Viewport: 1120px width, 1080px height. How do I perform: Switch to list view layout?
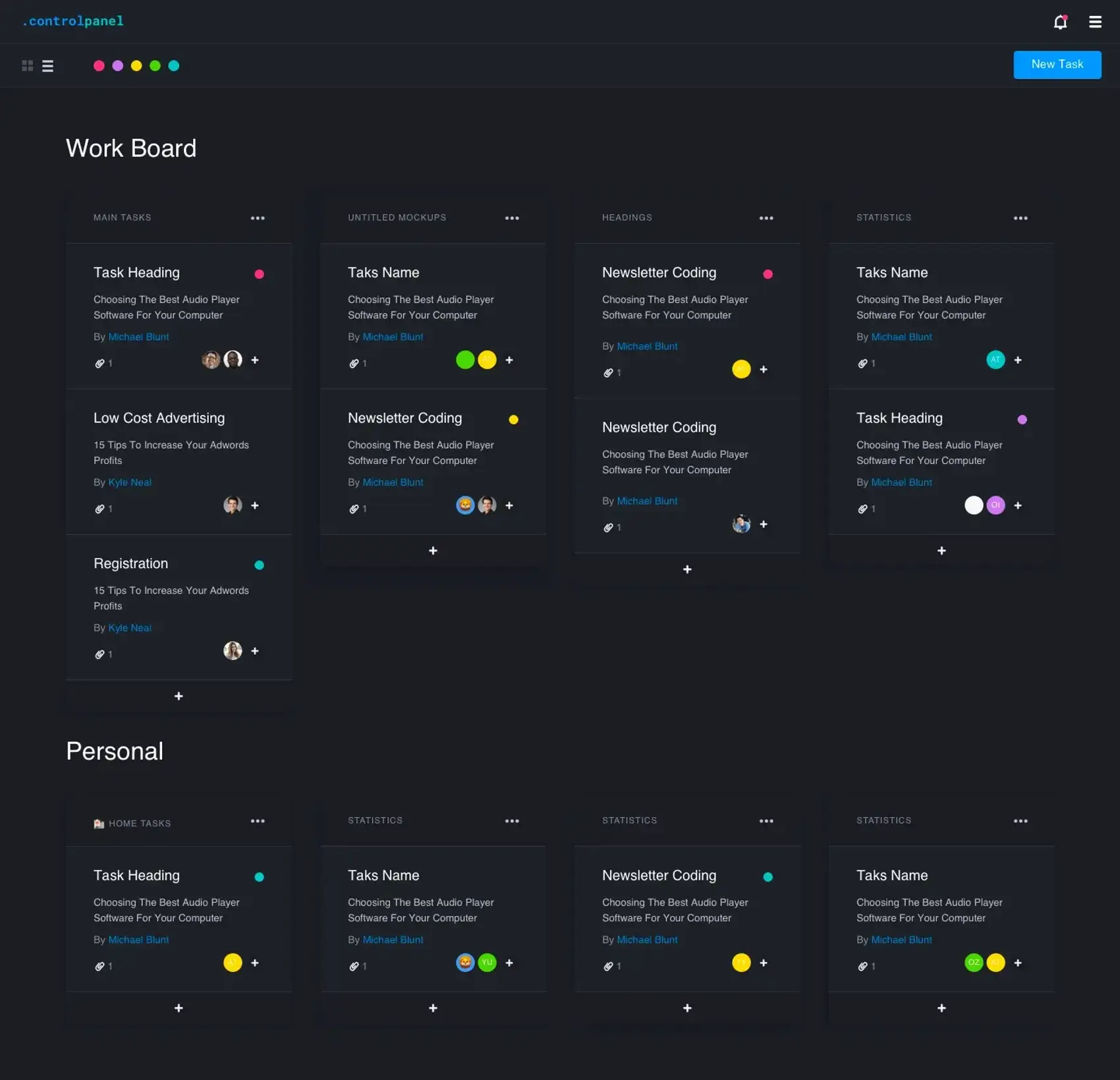47,66
